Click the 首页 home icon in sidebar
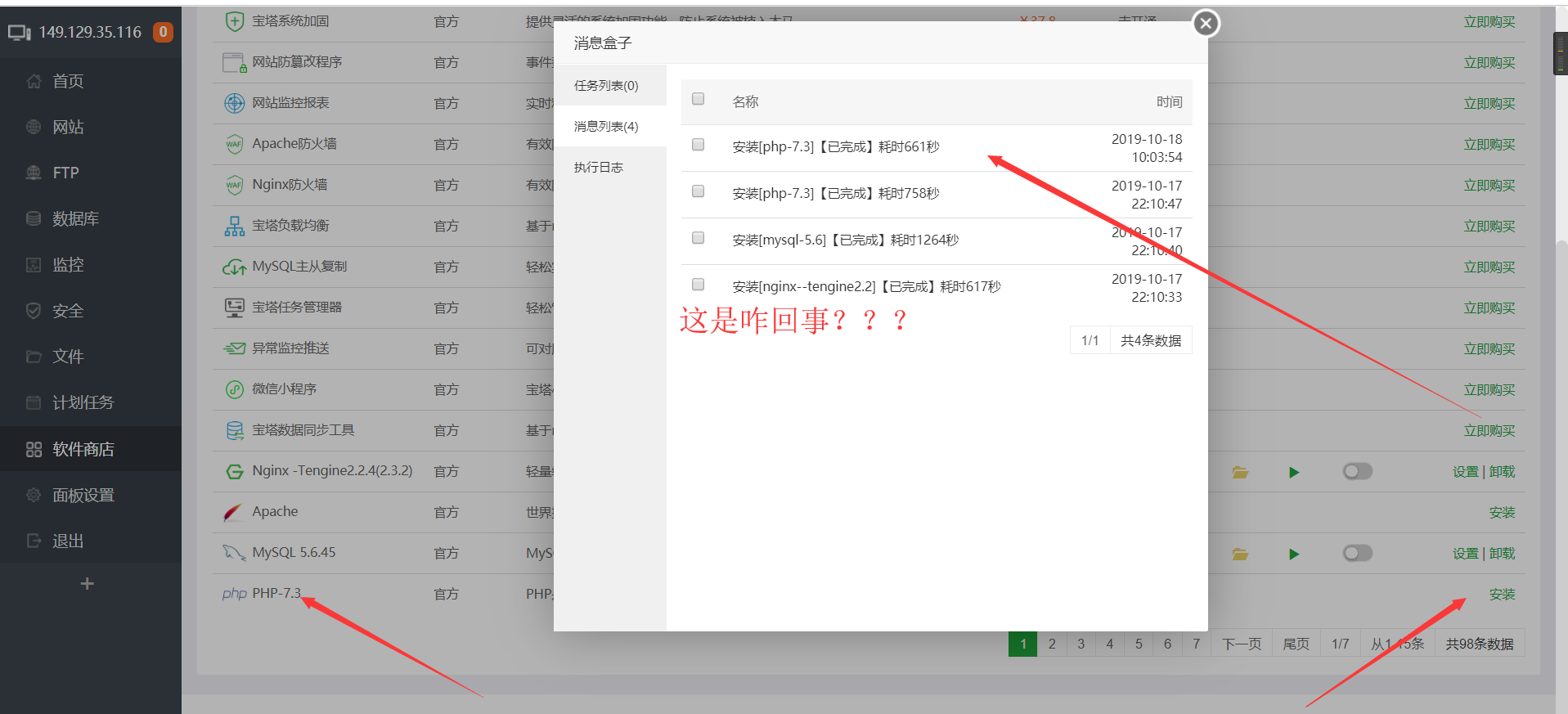Viewport: 1568px width, 714px height. (34, 81)
